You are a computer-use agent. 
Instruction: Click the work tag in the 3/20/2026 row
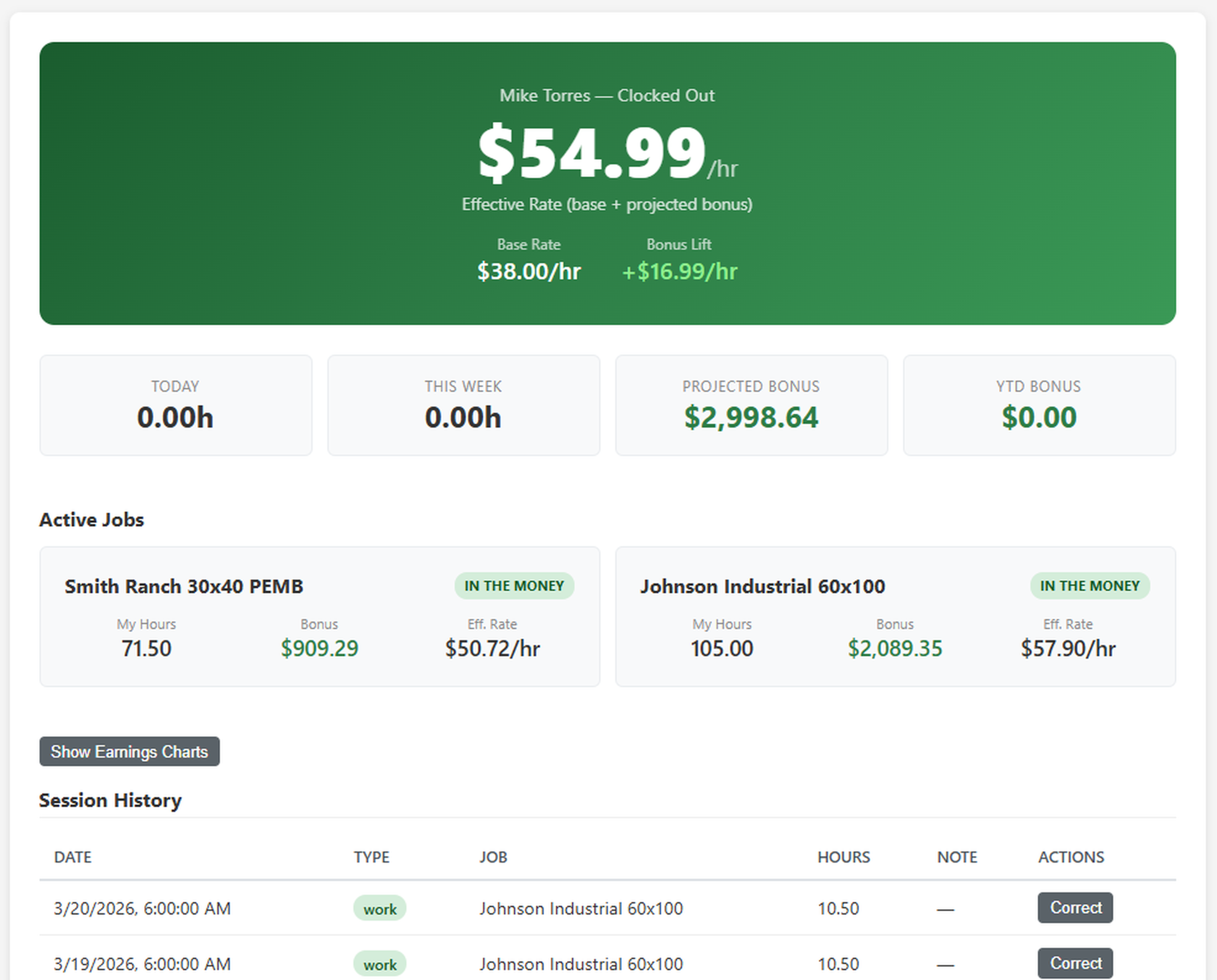click(379, 909)
